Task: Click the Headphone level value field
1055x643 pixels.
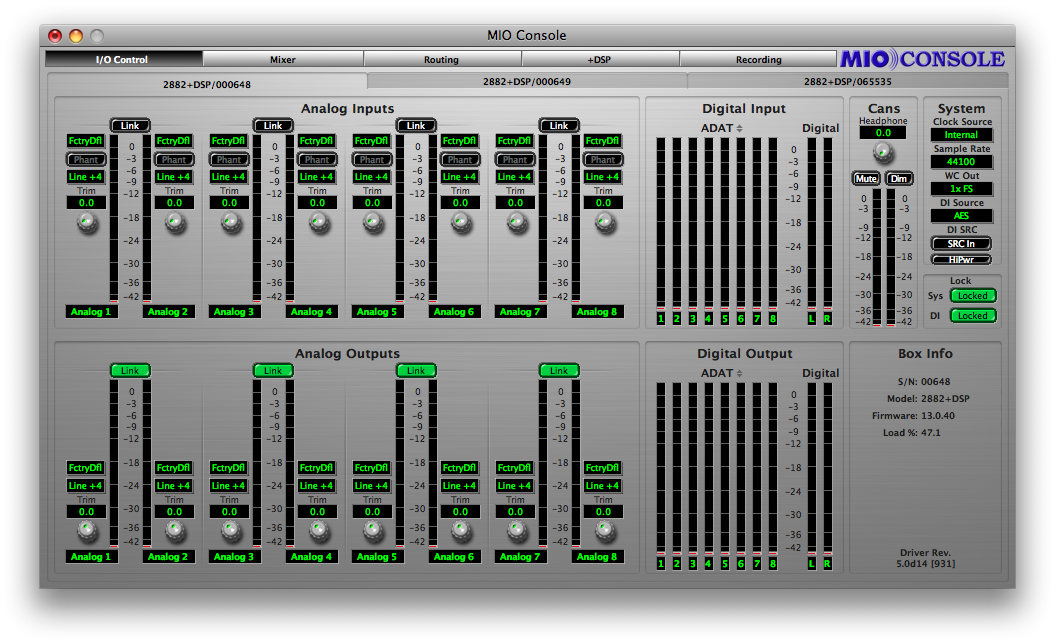Action: point(883,133)
